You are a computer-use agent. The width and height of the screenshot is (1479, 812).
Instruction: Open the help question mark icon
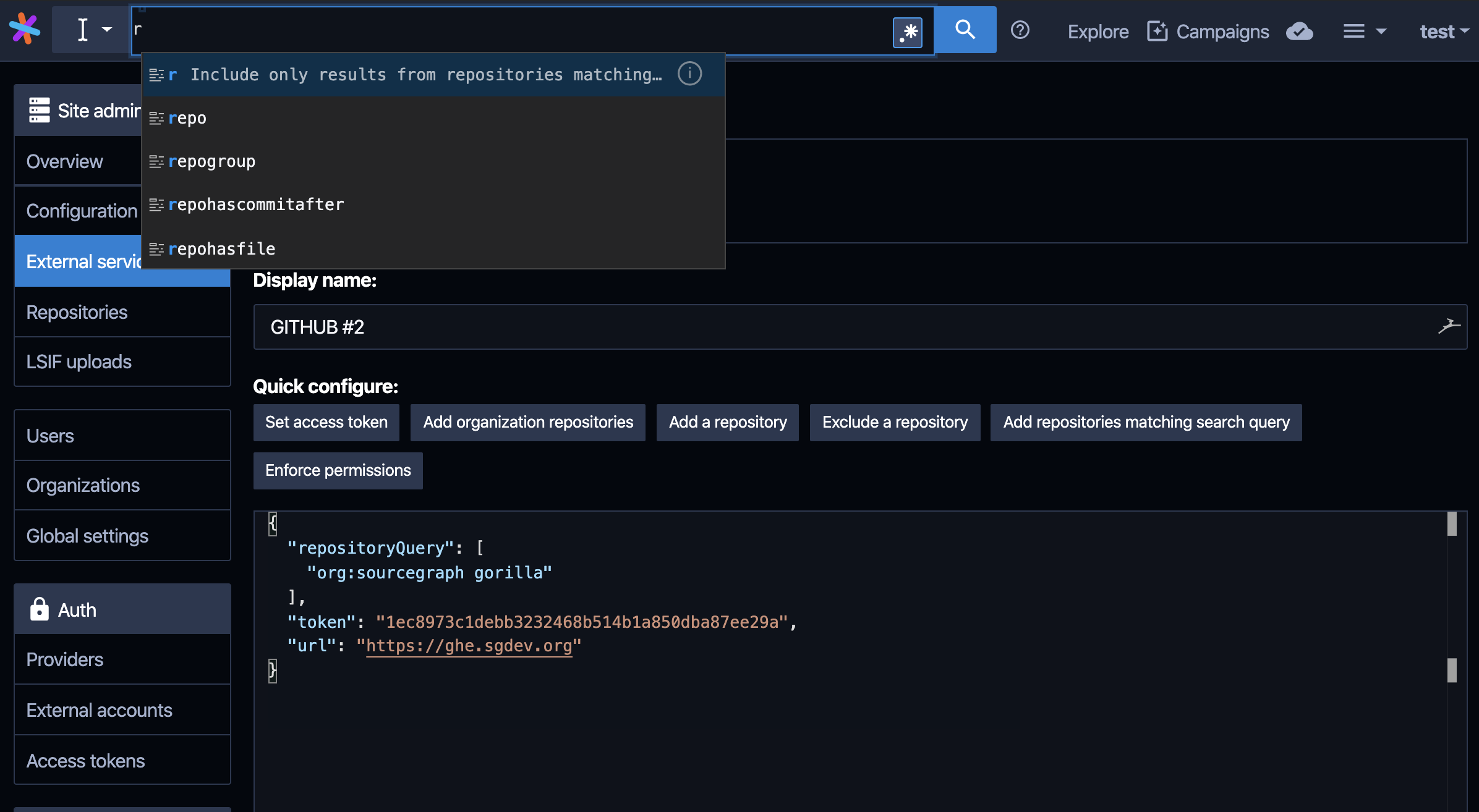click(1020, 30)
